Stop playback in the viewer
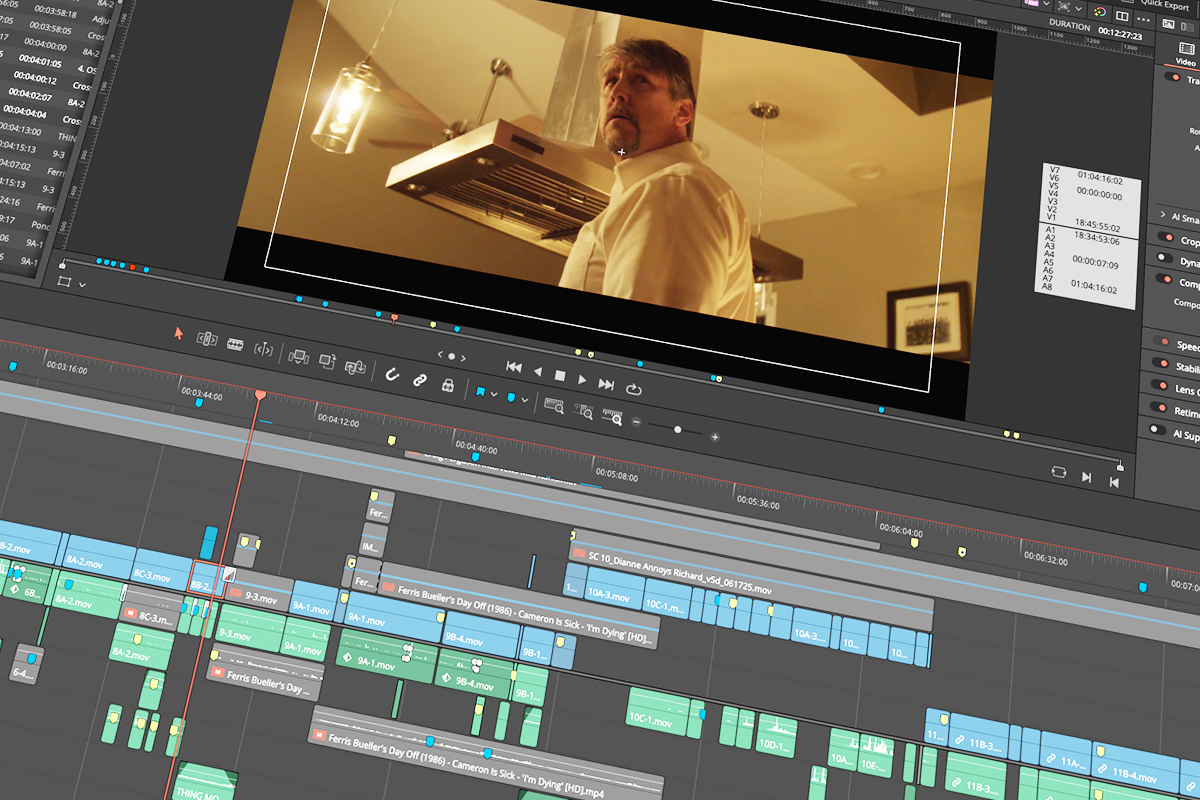Screen dimensions: 1200x800 (x=560, y=376)
